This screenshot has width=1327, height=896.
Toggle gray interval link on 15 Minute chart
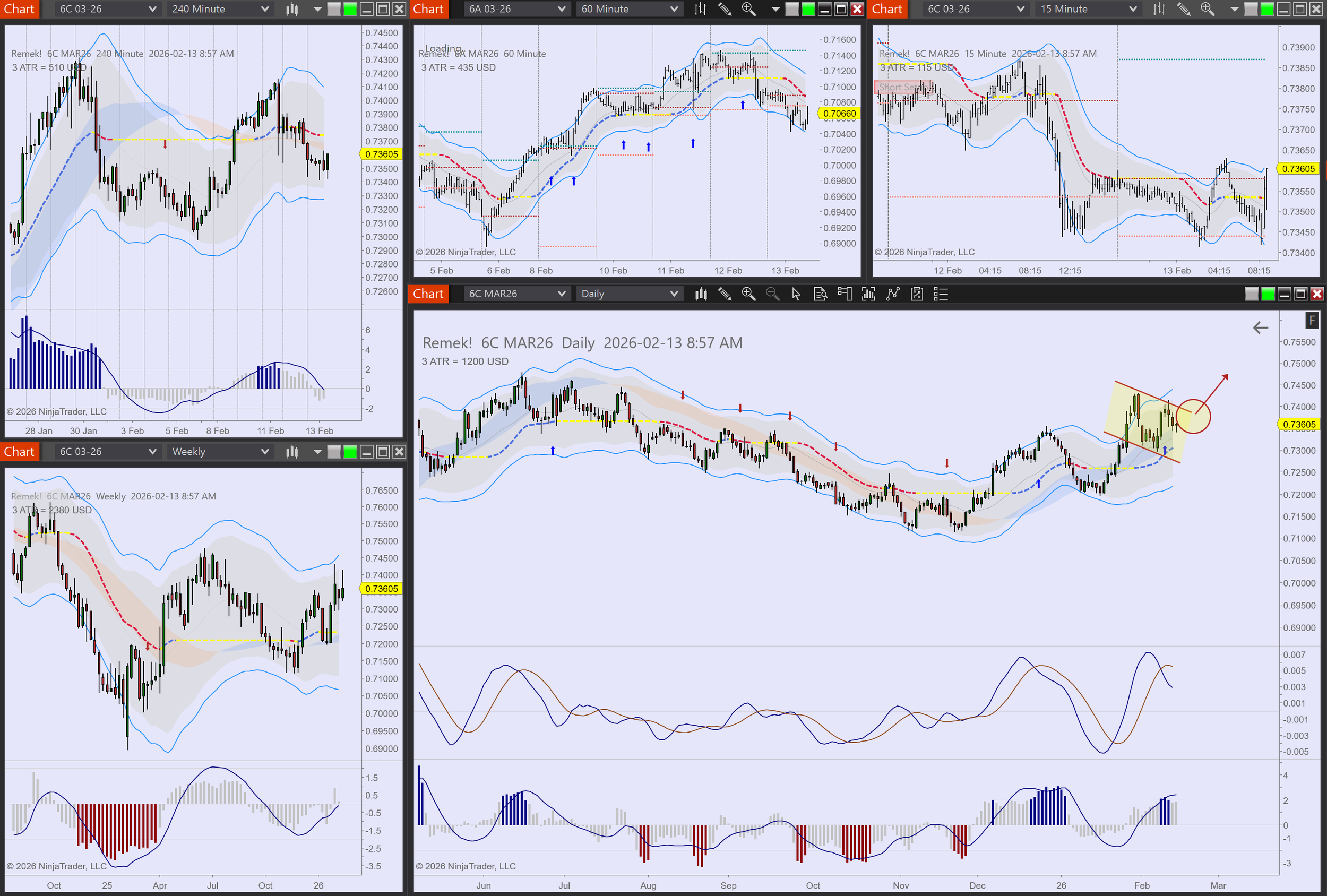click(1251, 9)
